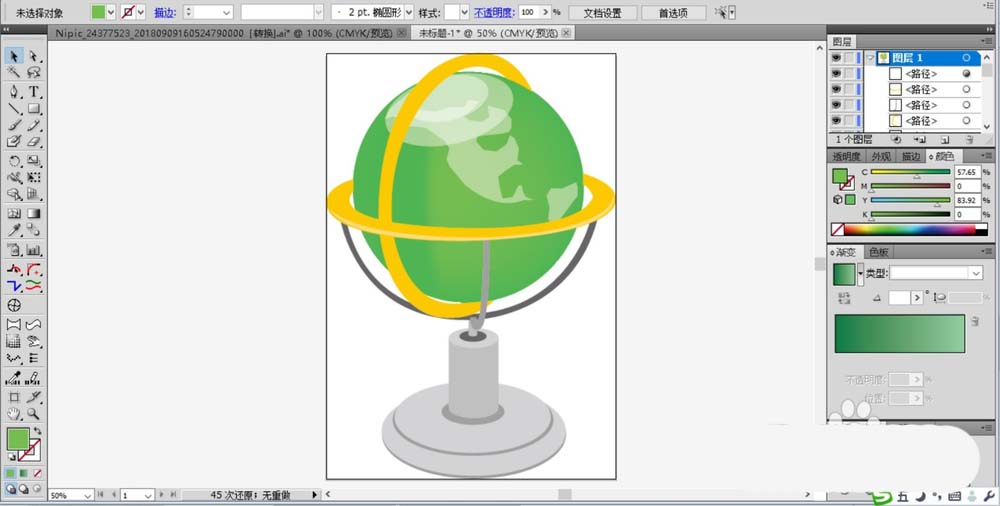The height and width of the screenshot is (506, 1000).
Task: Click reverse gradient icon in Gradient panel
Action: point(845,298)
